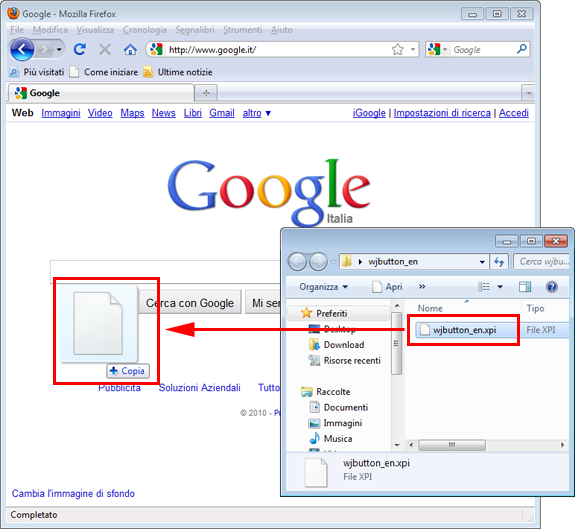Image resolution: width=575 pixels, height=529 pixels.
Task: Select Download folder in navigation pane
Action: pos(337,345)
